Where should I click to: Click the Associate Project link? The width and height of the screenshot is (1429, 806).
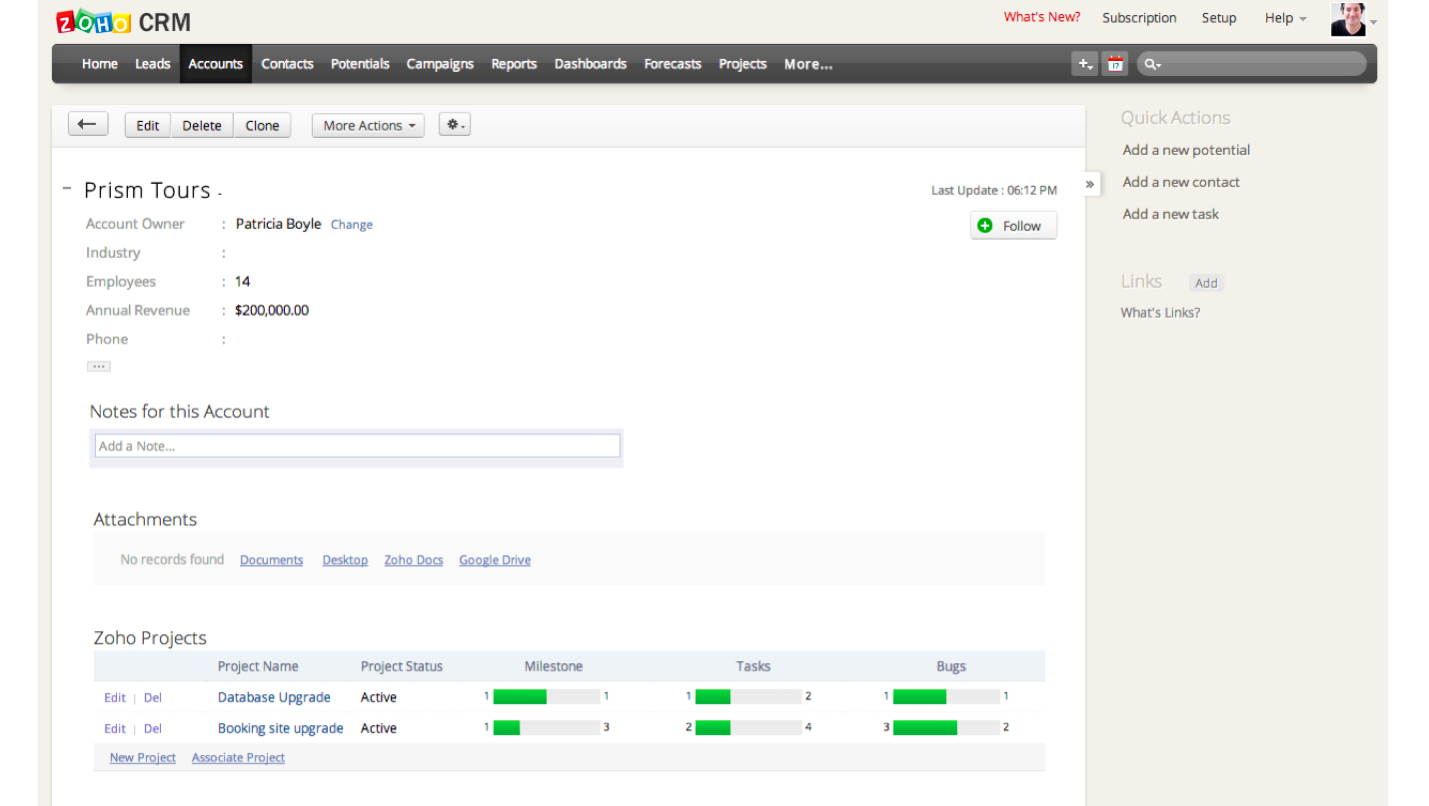click(238, 758)
